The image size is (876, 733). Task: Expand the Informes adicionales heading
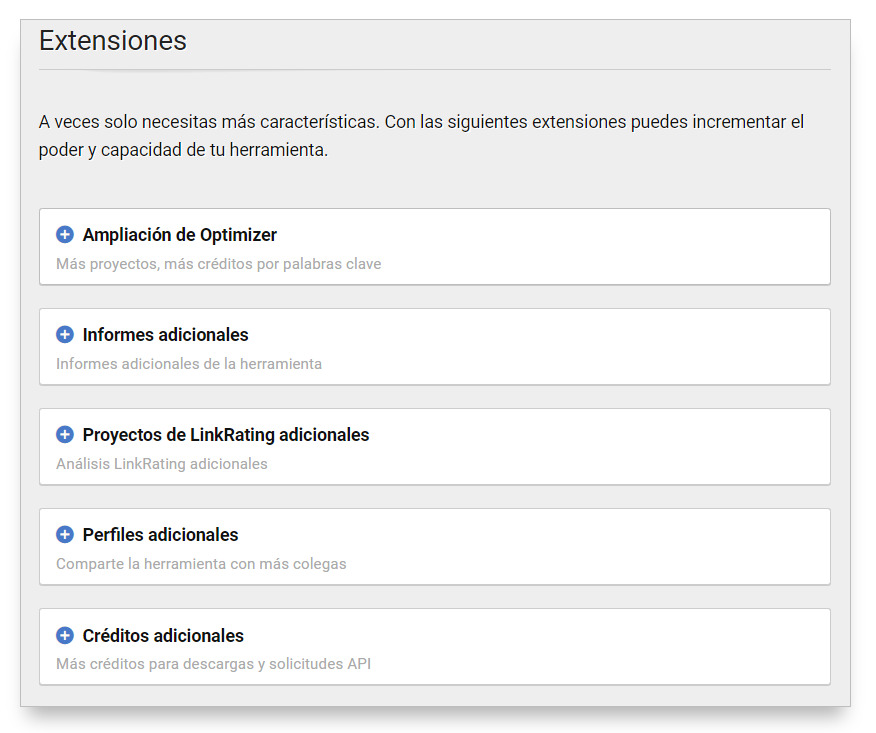[166, 335]
